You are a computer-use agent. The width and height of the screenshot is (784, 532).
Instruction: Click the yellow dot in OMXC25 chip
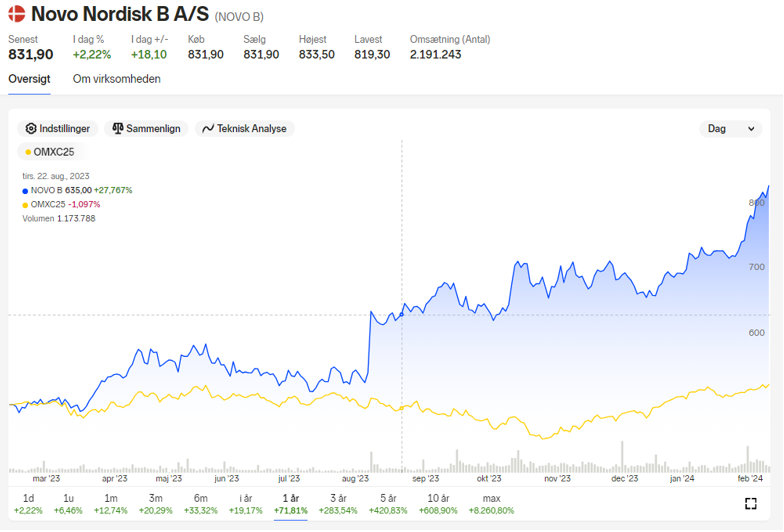[x=28, y=152]
